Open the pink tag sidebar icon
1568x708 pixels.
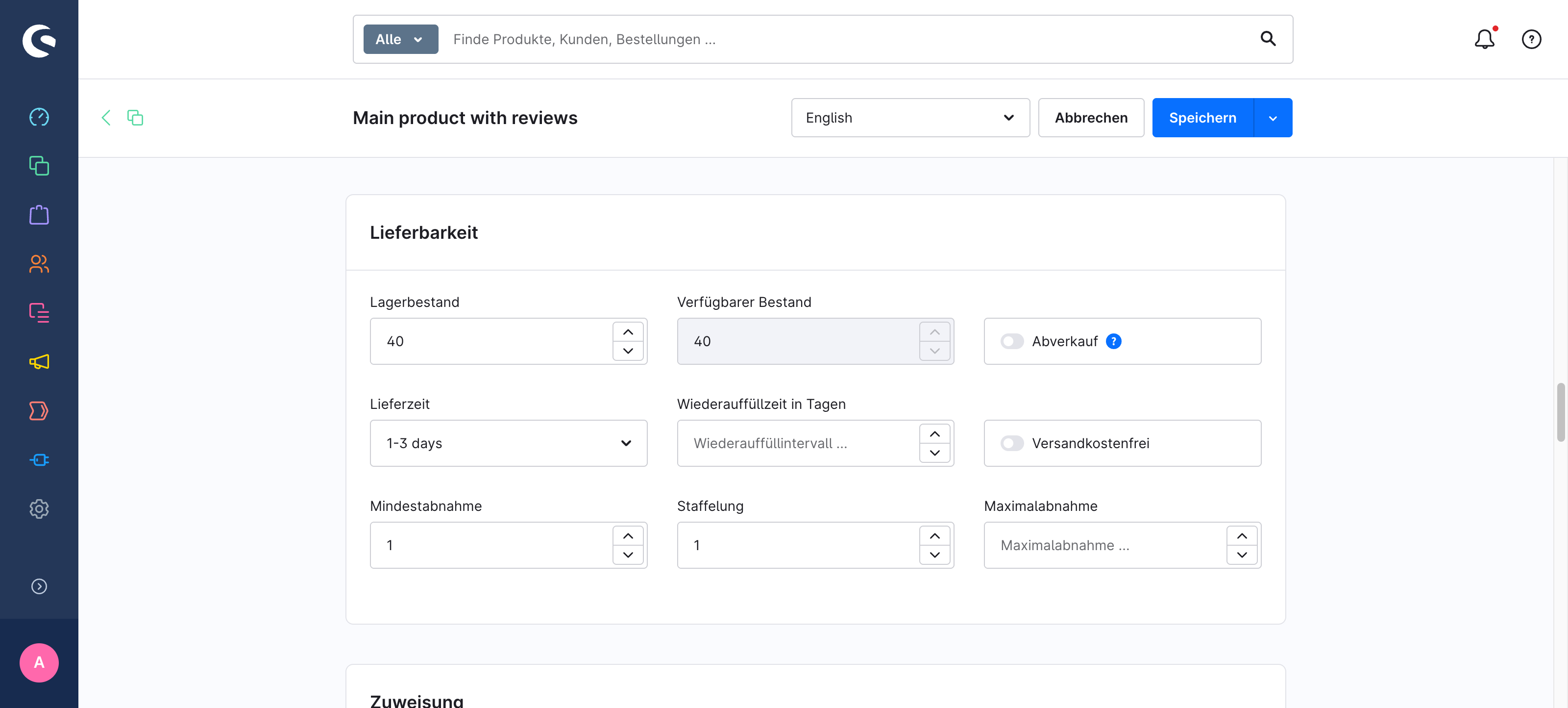[x=39, y=411]
